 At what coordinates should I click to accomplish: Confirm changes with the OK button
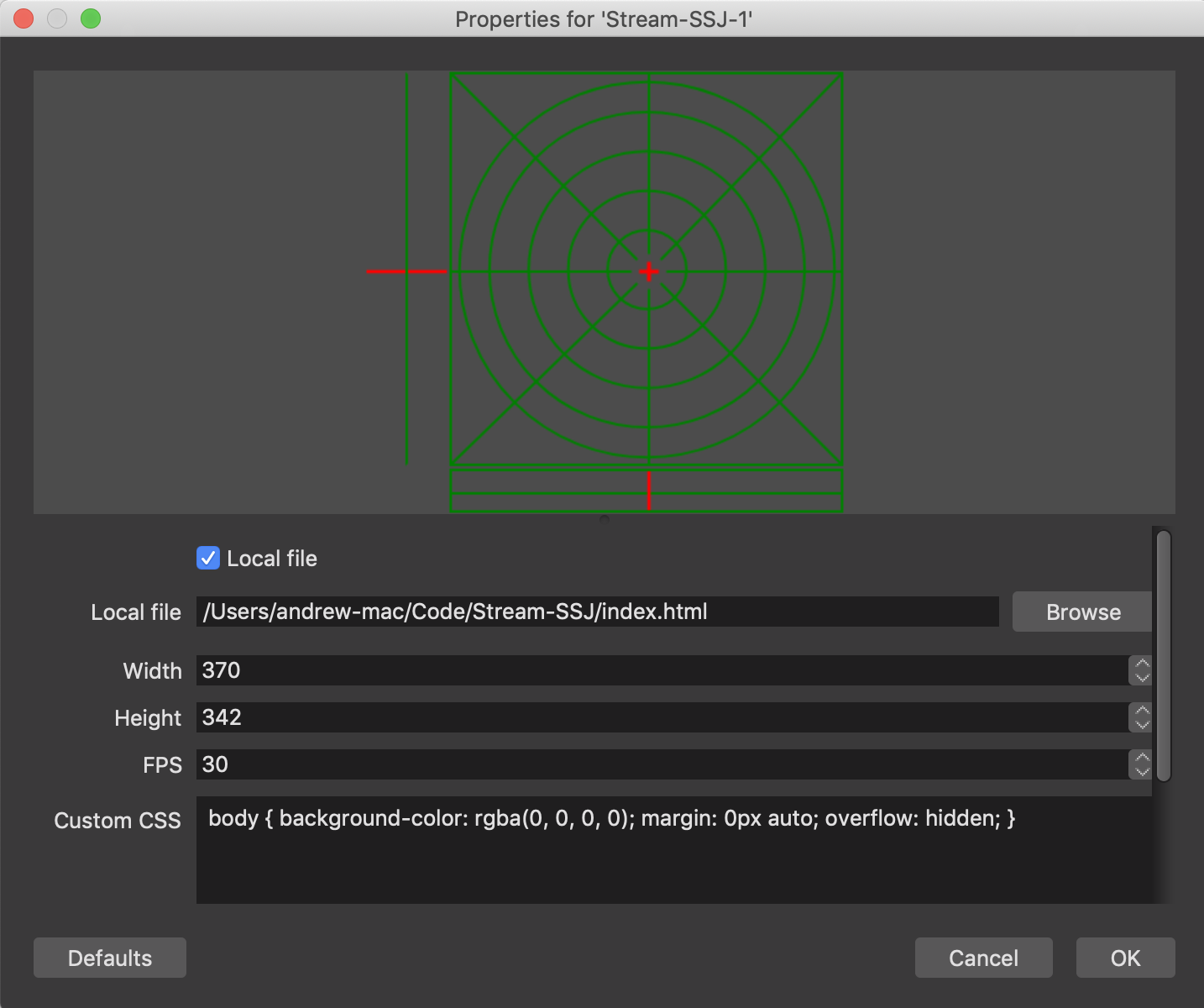1126,958
